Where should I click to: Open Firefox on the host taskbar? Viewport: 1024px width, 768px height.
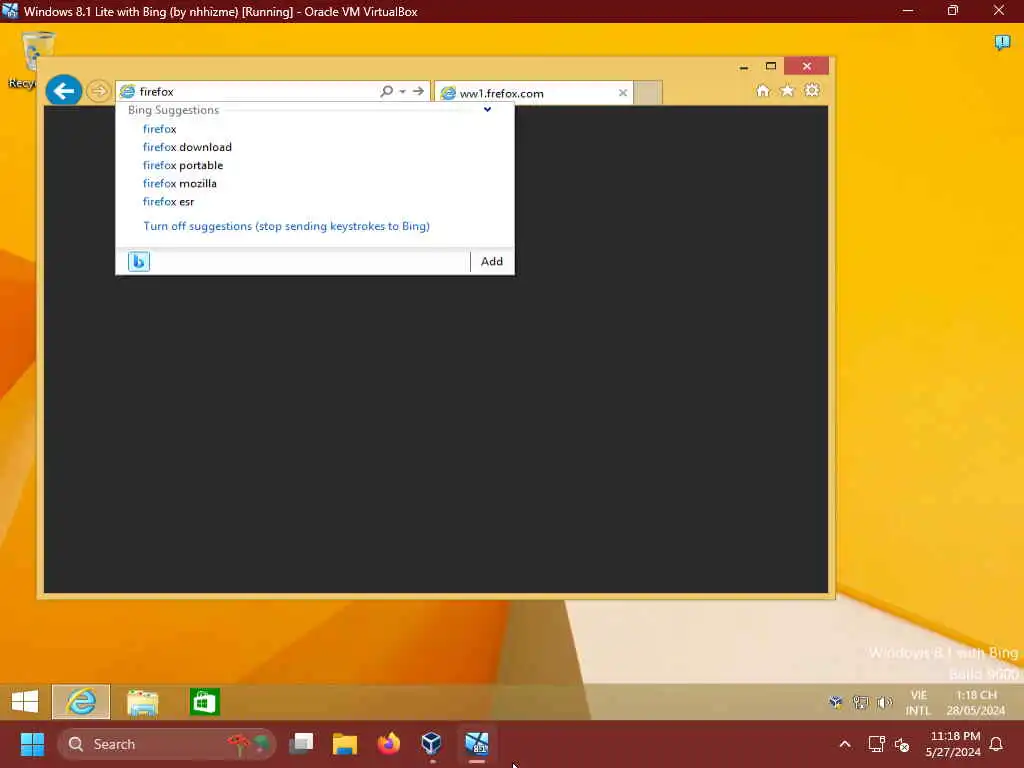(x=389, y=744)
